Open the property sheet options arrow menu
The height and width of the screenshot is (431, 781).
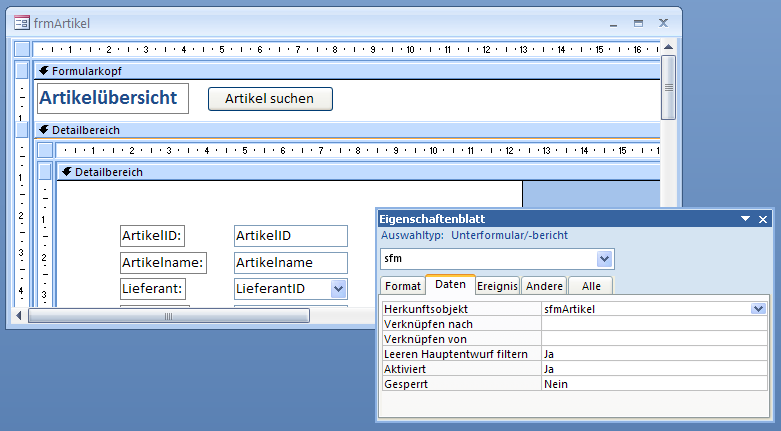tap(745, 219)
